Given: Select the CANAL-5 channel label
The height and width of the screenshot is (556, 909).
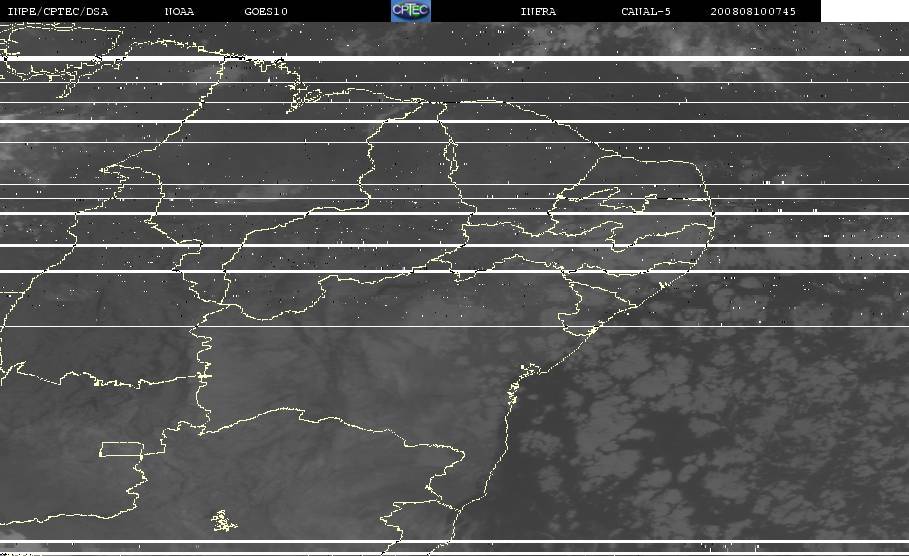Looking at the screenshot, I should point(646,12).
